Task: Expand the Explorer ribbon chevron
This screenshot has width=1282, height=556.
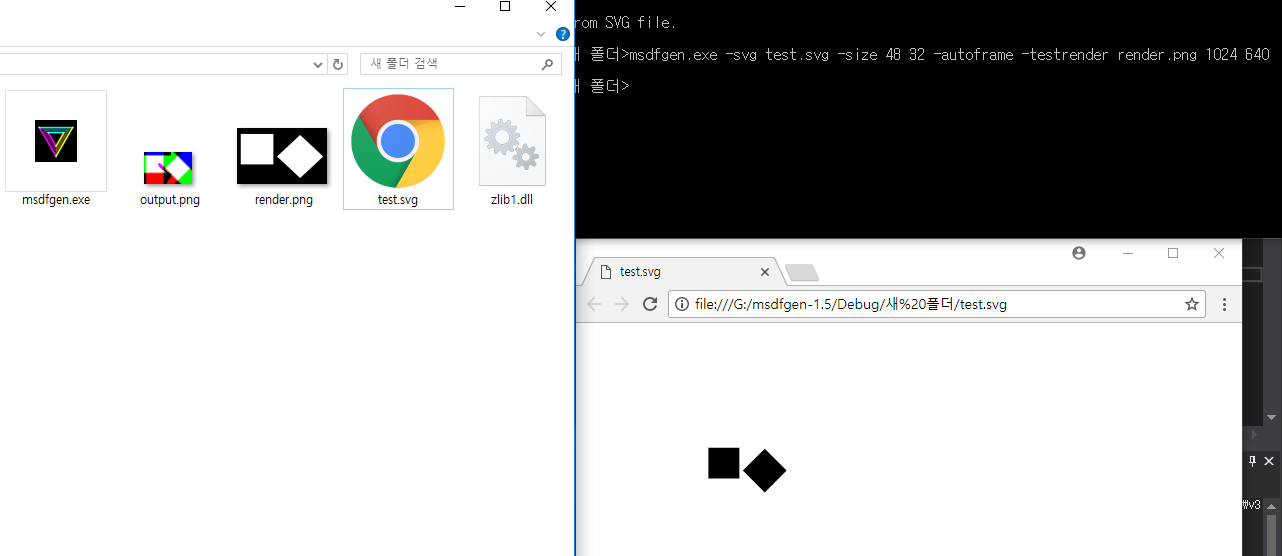Action: [541, 34]
